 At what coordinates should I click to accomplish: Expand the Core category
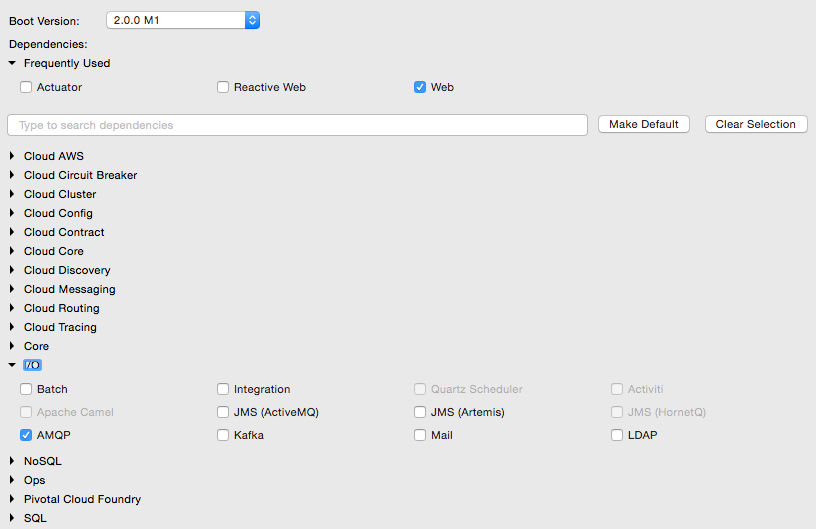[x=12, y=346]
